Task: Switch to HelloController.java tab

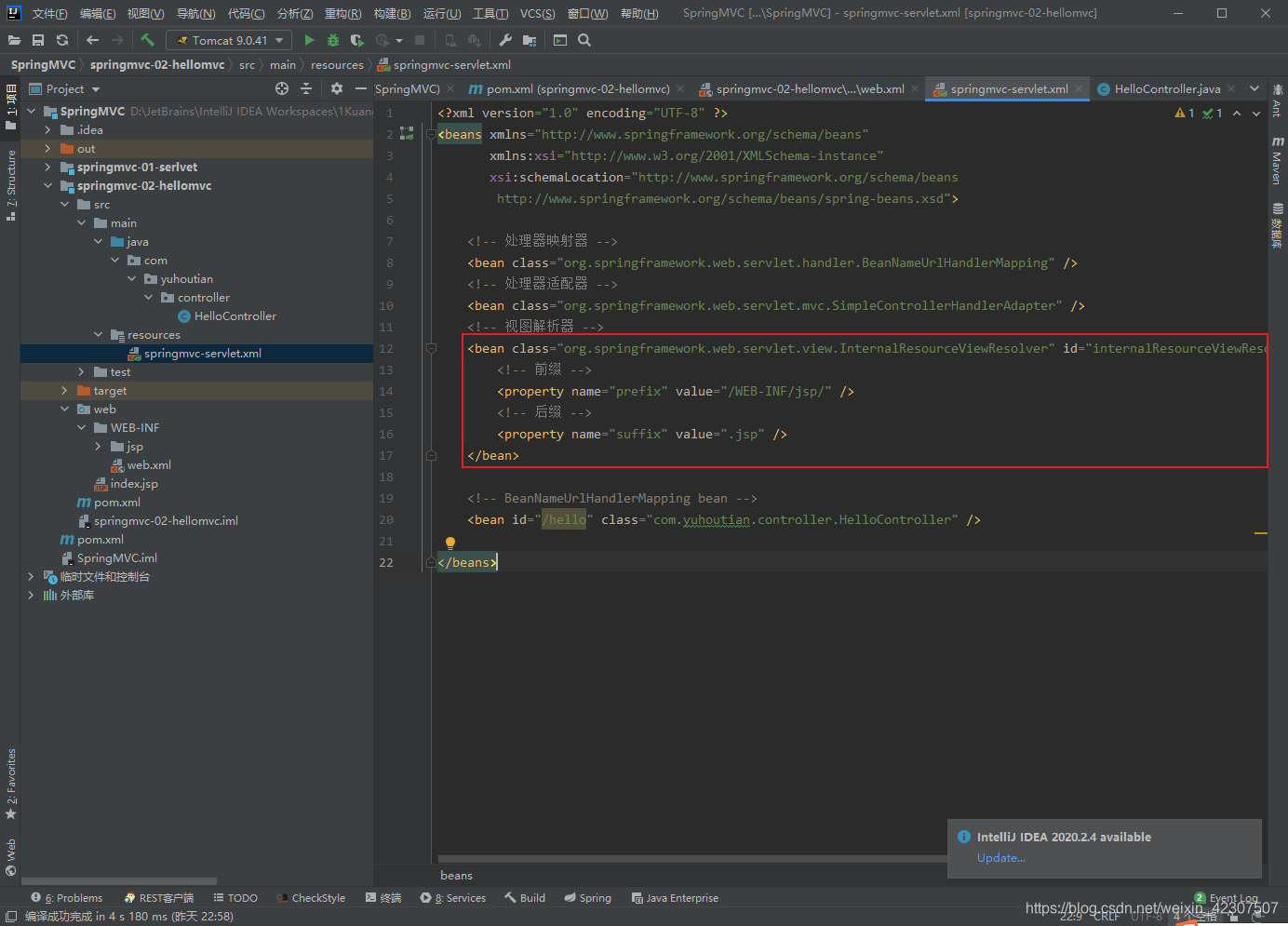Action: [x=1167, y=88]
